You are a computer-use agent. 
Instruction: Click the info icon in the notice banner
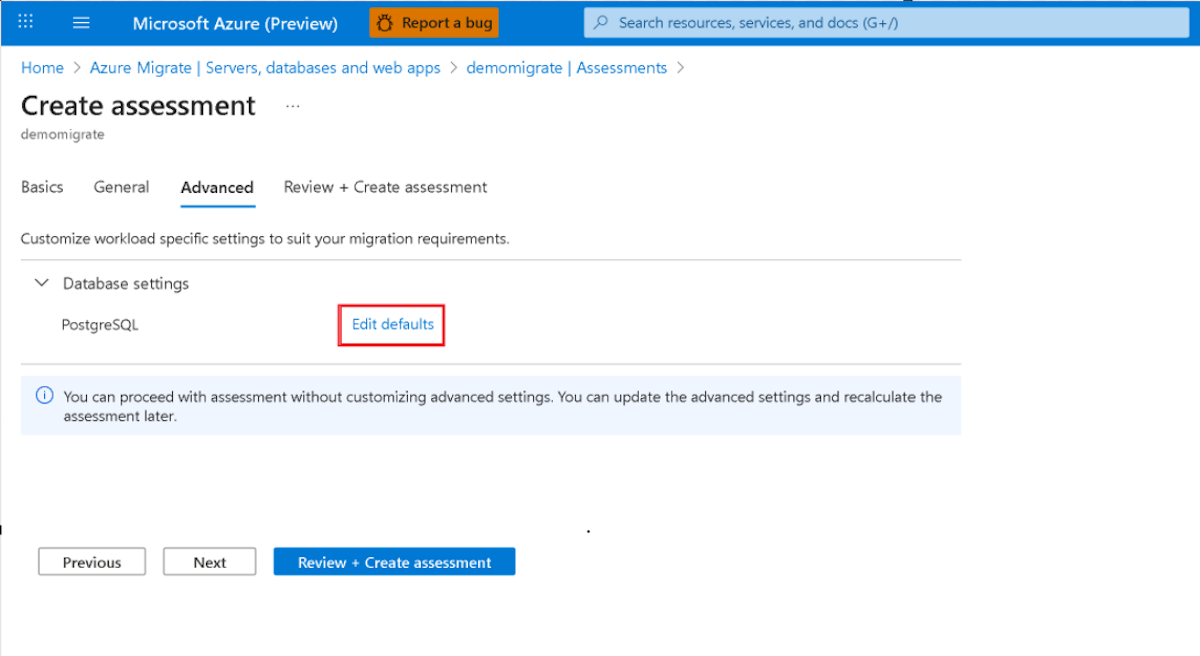pos(44,396)
